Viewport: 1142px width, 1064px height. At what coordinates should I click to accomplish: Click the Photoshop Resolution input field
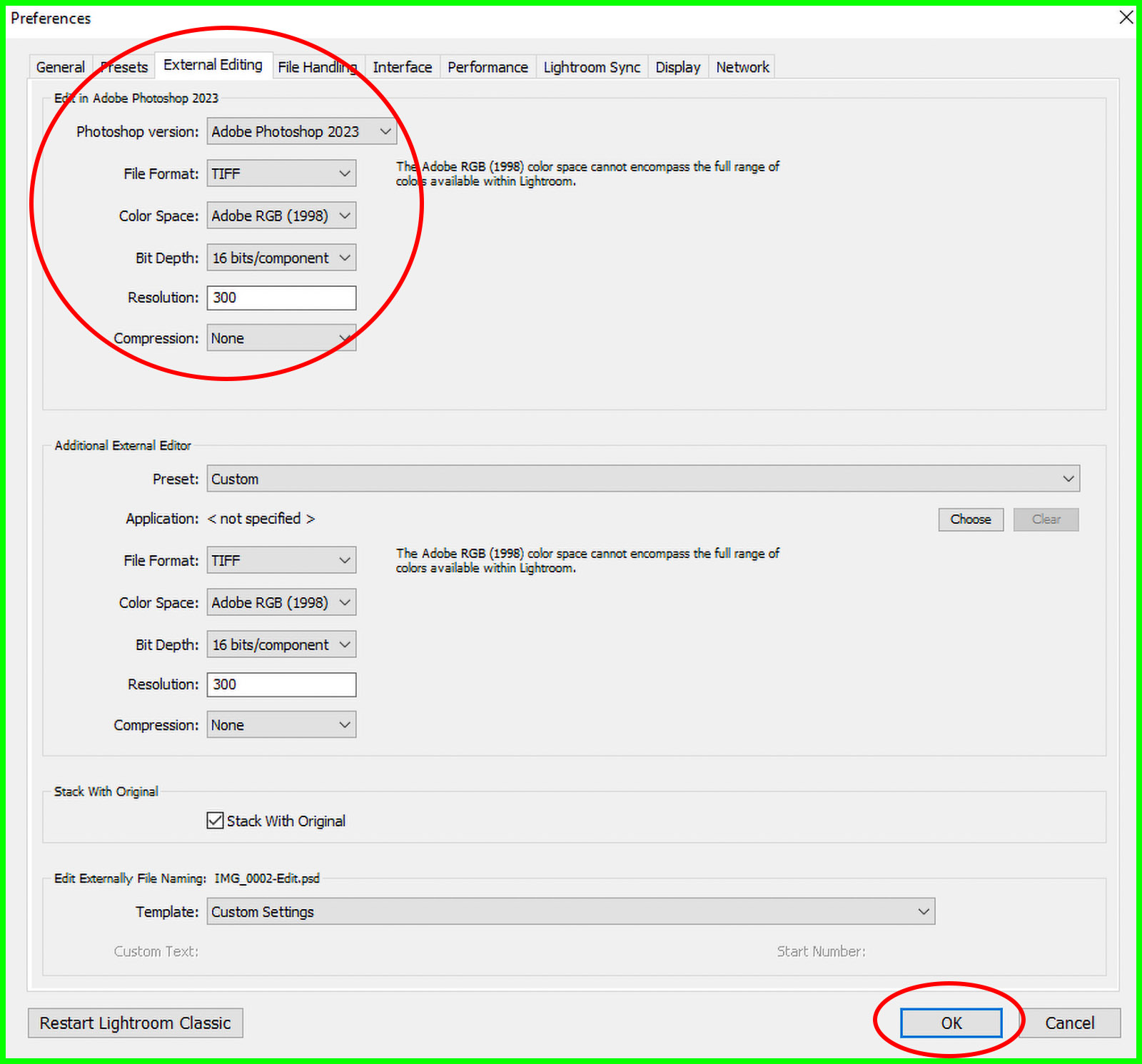coord(281,298)
